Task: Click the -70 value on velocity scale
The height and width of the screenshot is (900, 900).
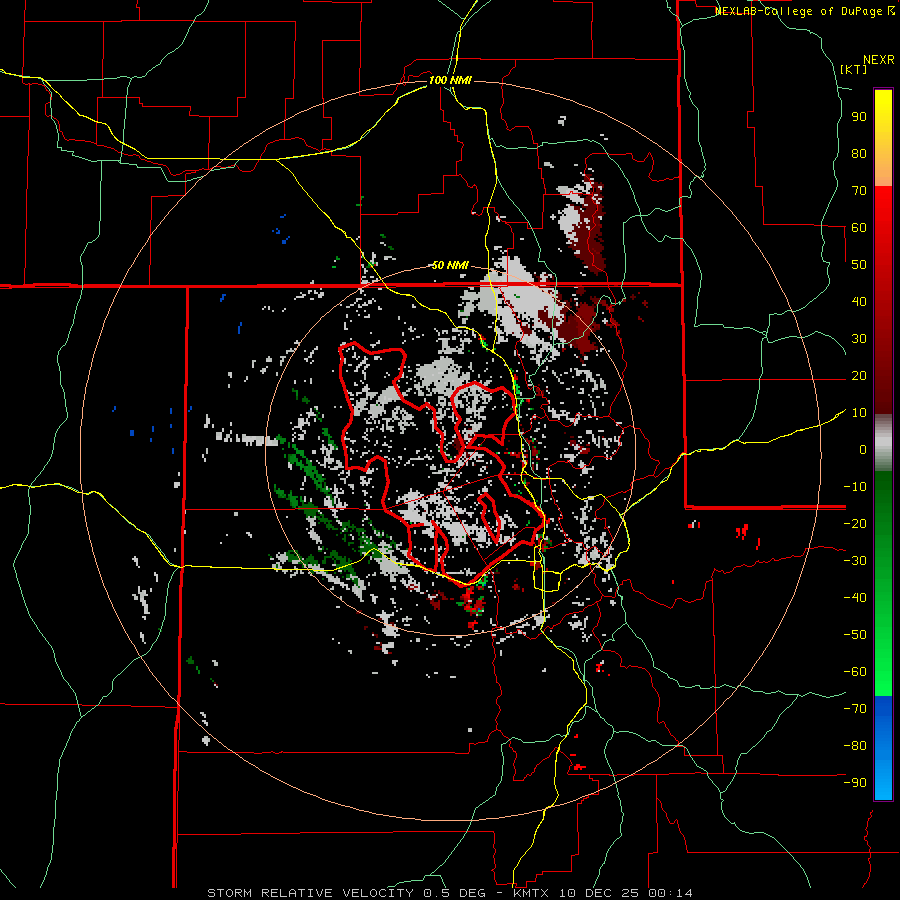Action: [855, 709]
